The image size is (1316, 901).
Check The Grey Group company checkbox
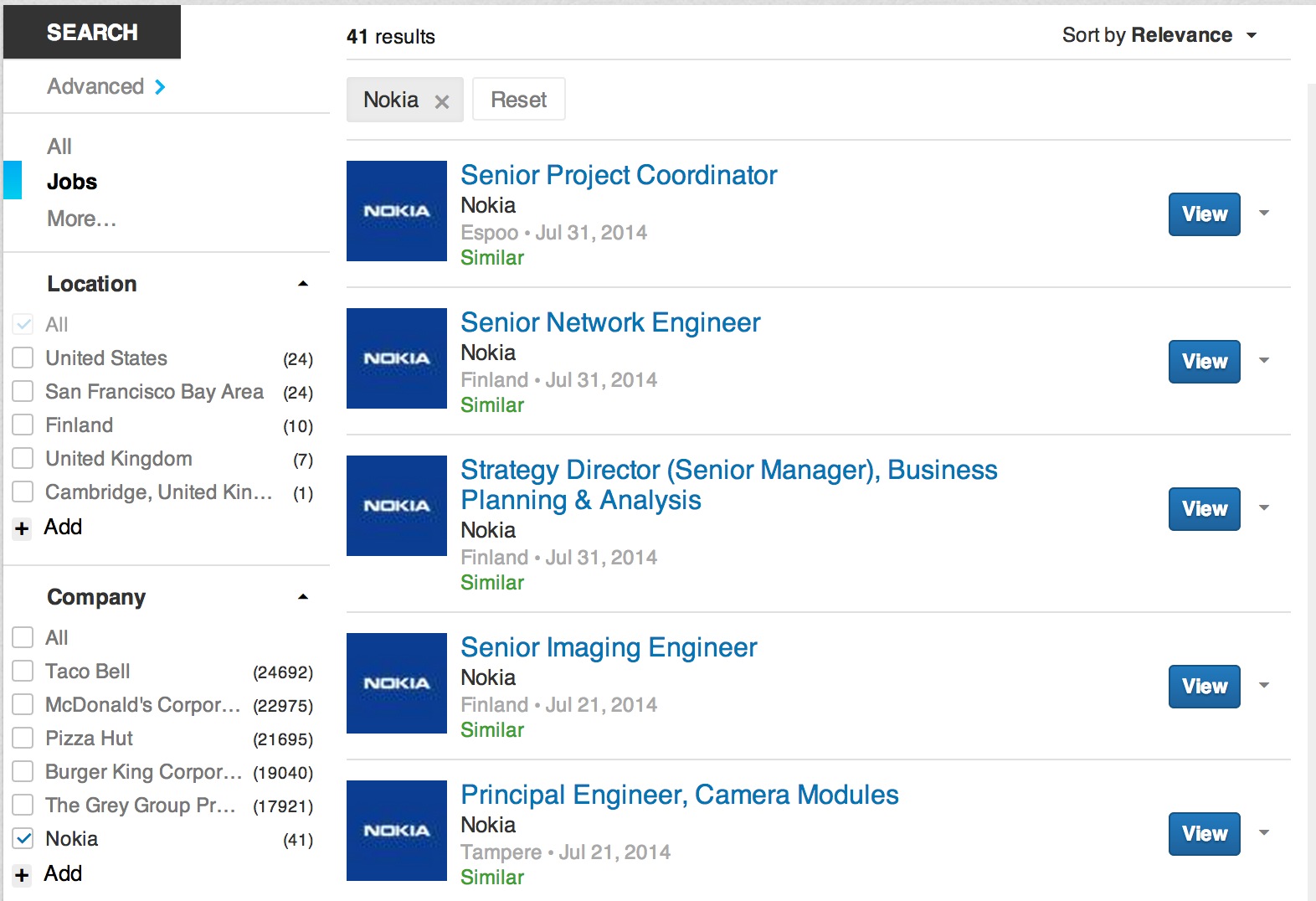[23, 806]
